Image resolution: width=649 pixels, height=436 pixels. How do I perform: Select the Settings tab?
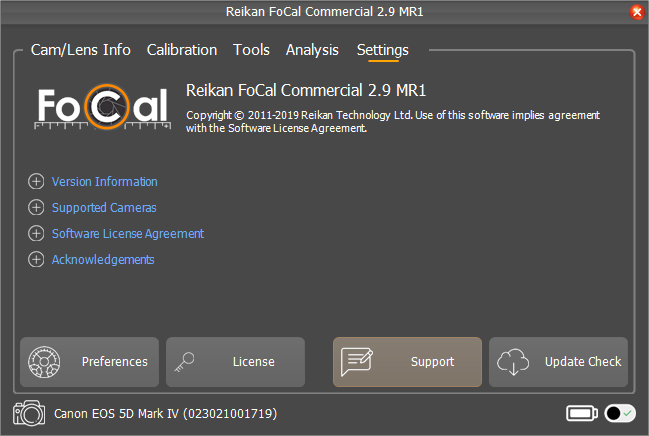coord(383,51)
